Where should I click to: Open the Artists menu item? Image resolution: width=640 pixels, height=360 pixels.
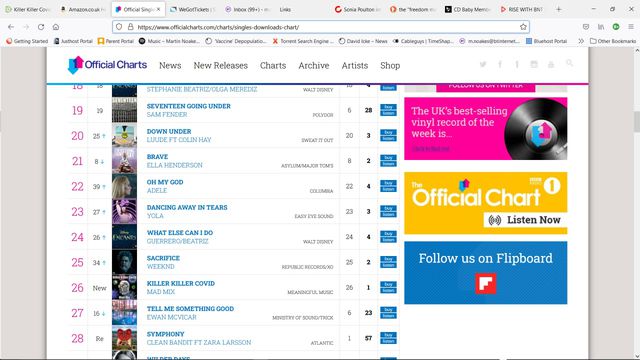355,65
